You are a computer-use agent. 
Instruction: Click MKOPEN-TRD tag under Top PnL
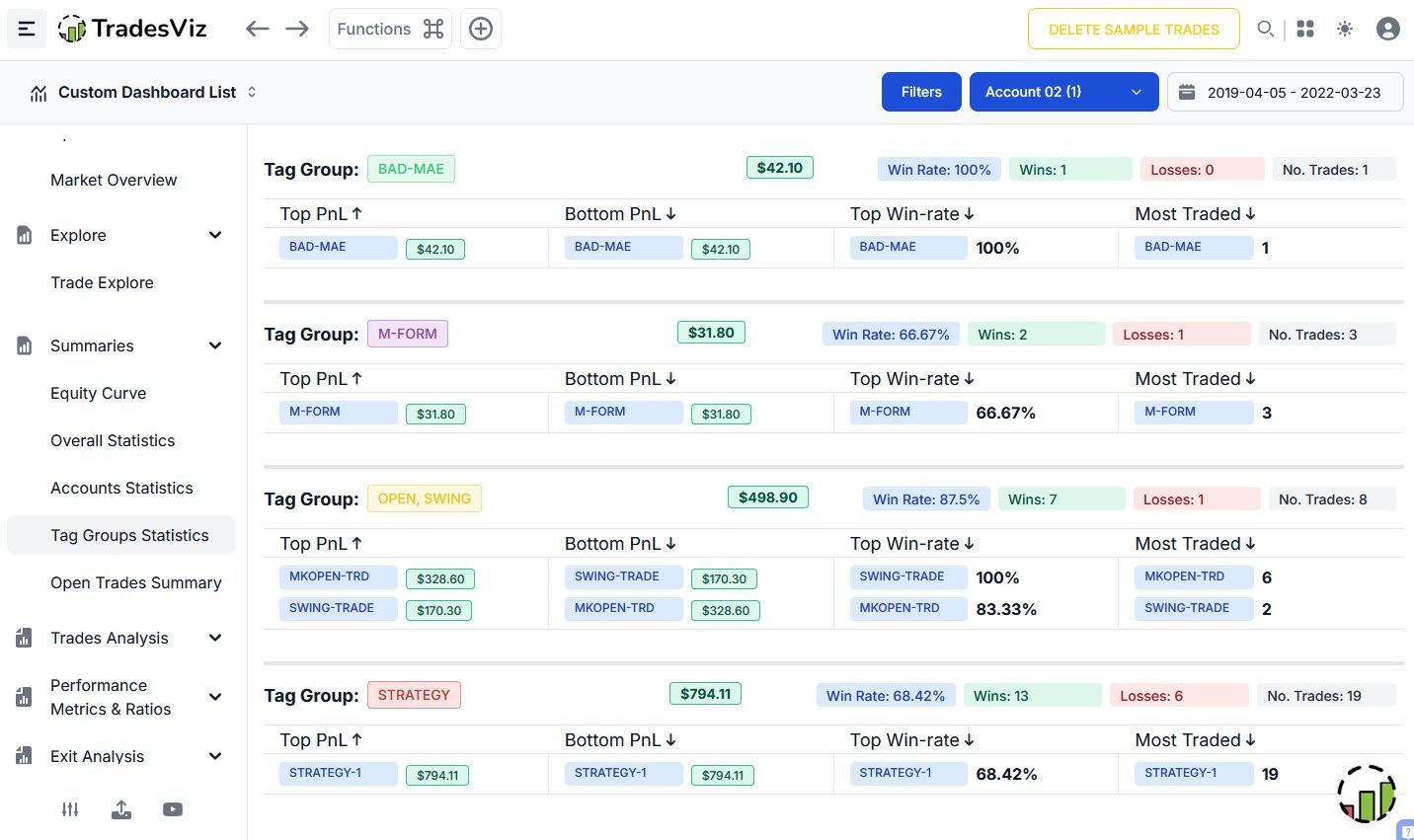338,576
